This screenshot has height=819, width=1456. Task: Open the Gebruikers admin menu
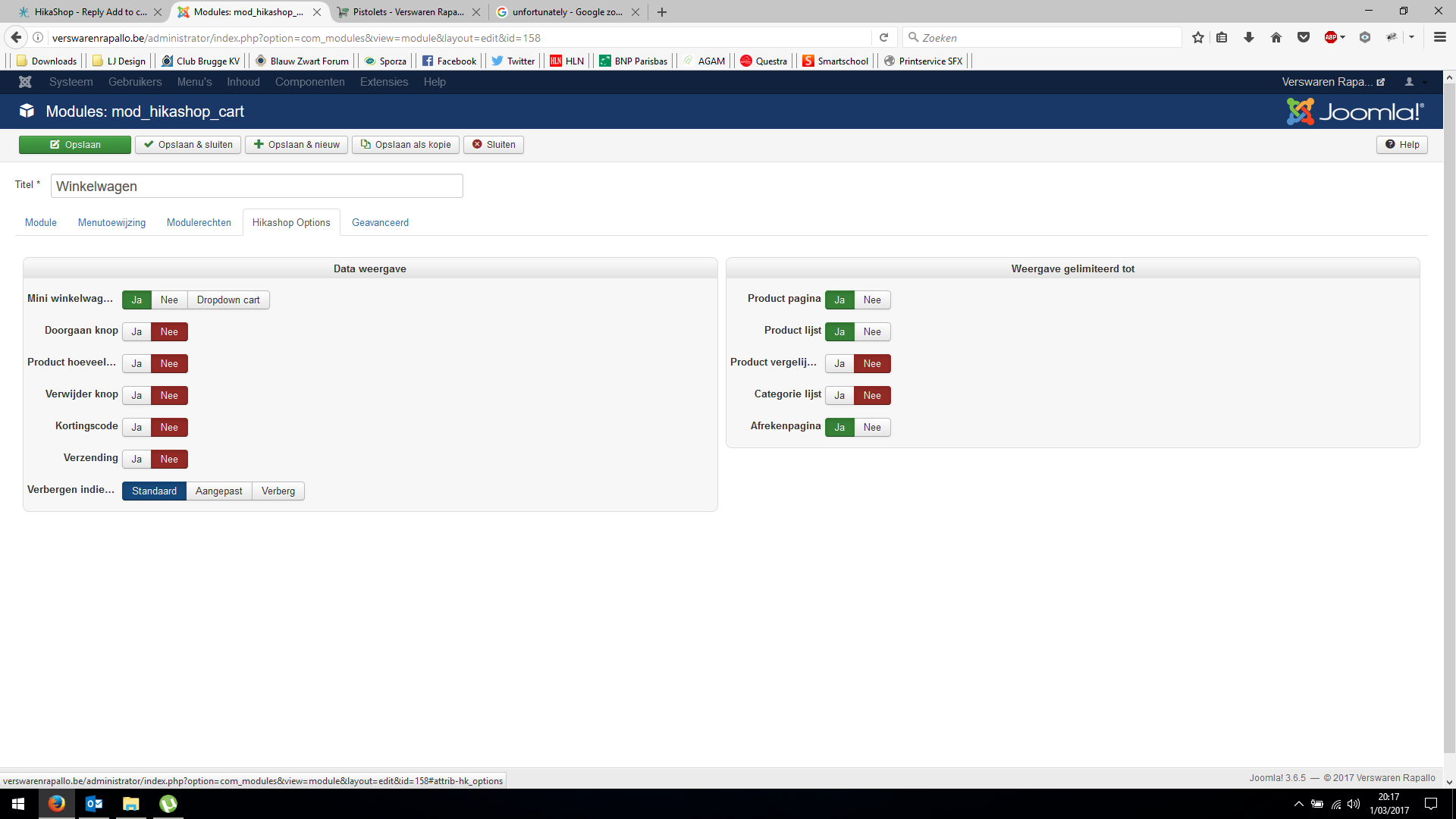pyautogui.click(x=135, y=82)
